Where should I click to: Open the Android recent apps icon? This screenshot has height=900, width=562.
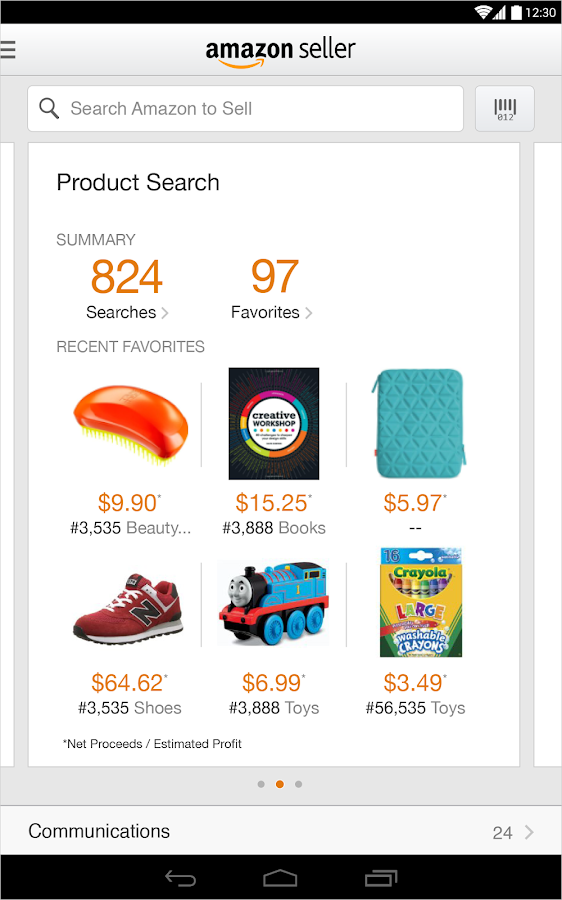(x=381, y=878)
